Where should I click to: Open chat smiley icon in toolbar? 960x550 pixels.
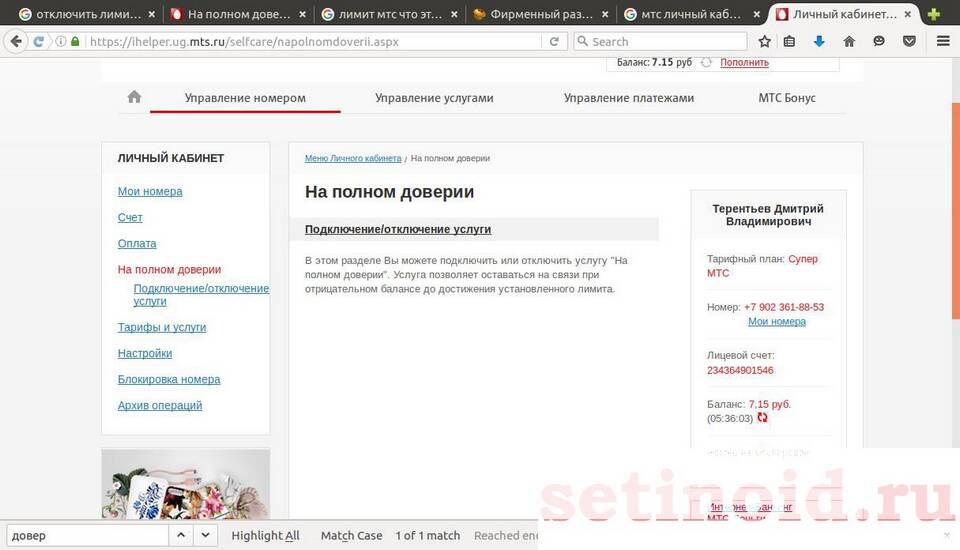[x=879, y=41]
